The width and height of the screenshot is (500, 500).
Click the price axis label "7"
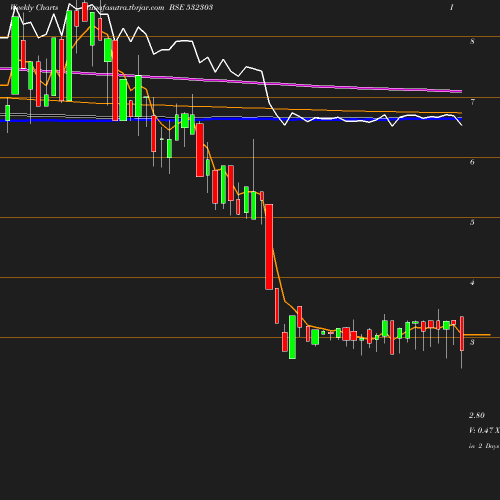point(472,102)
